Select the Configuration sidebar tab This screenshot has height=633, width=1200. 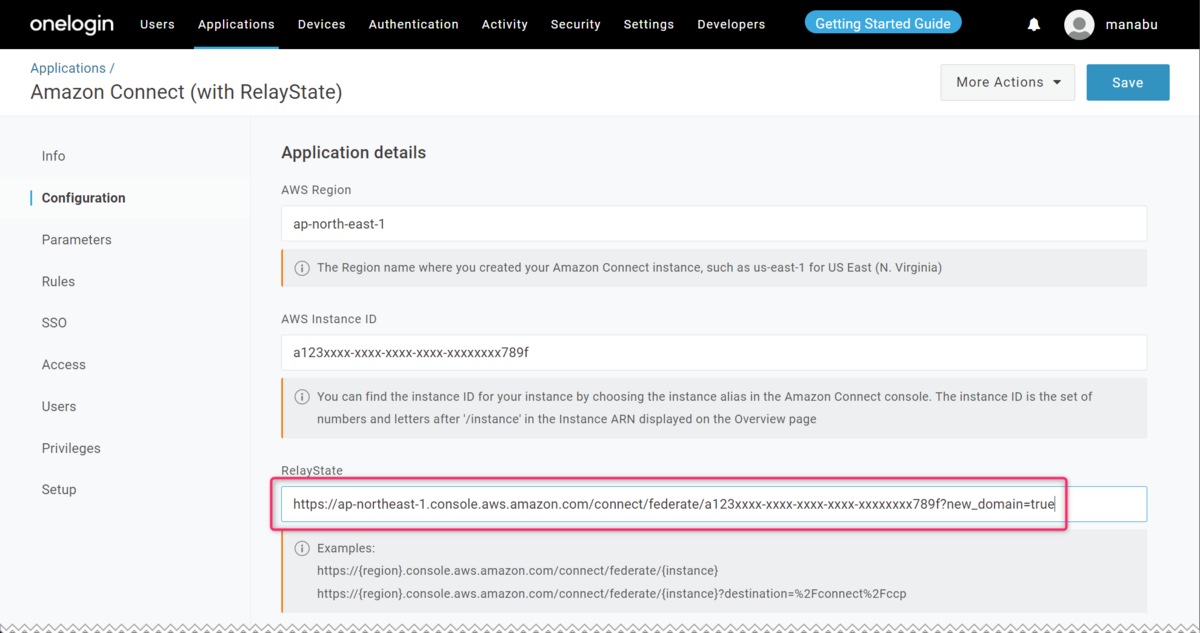84,198
